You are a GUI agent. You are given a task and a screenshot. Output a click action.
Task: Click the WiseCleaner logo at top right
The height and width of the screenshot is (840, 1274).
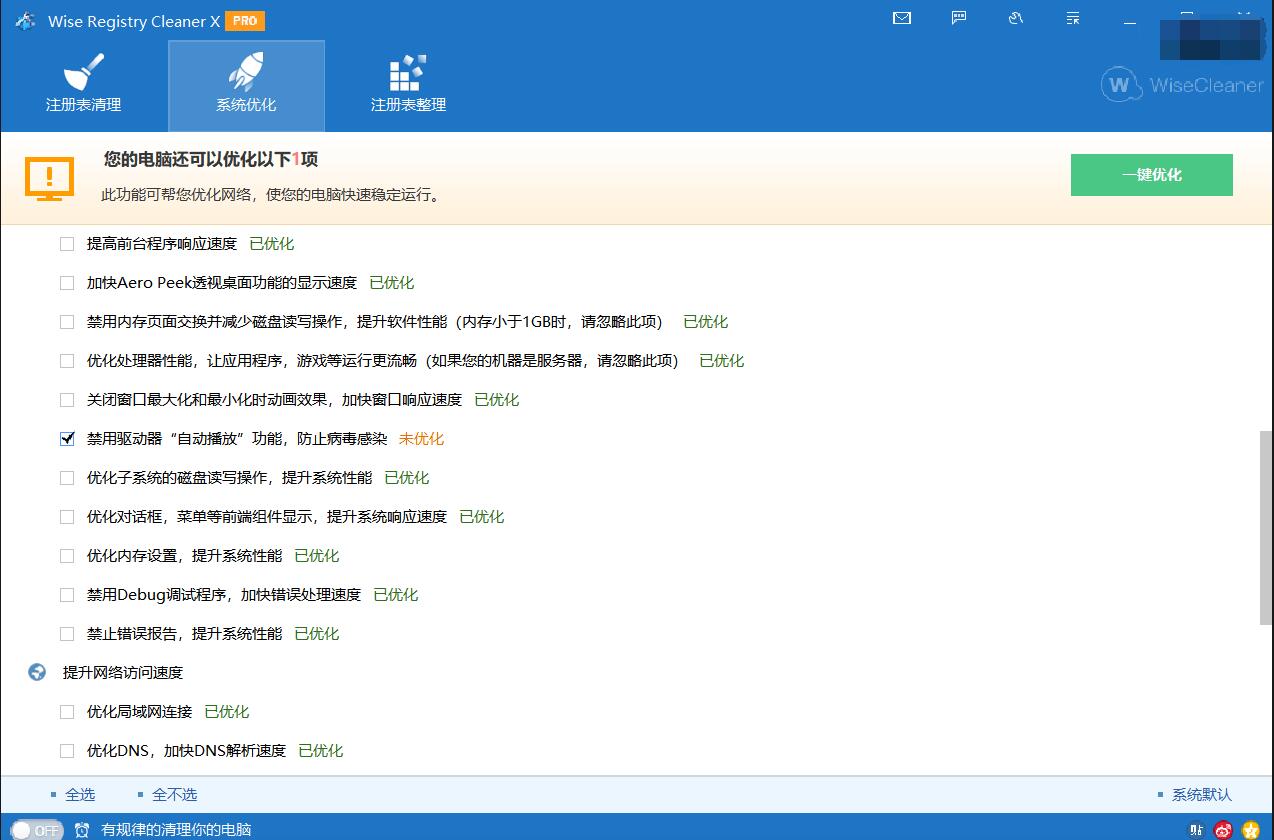(x=1182, y=85)
